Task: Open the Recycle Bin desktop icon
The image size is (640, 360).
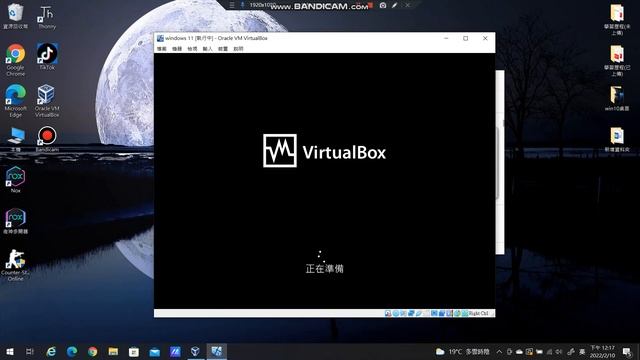Action: coord(16,16)
